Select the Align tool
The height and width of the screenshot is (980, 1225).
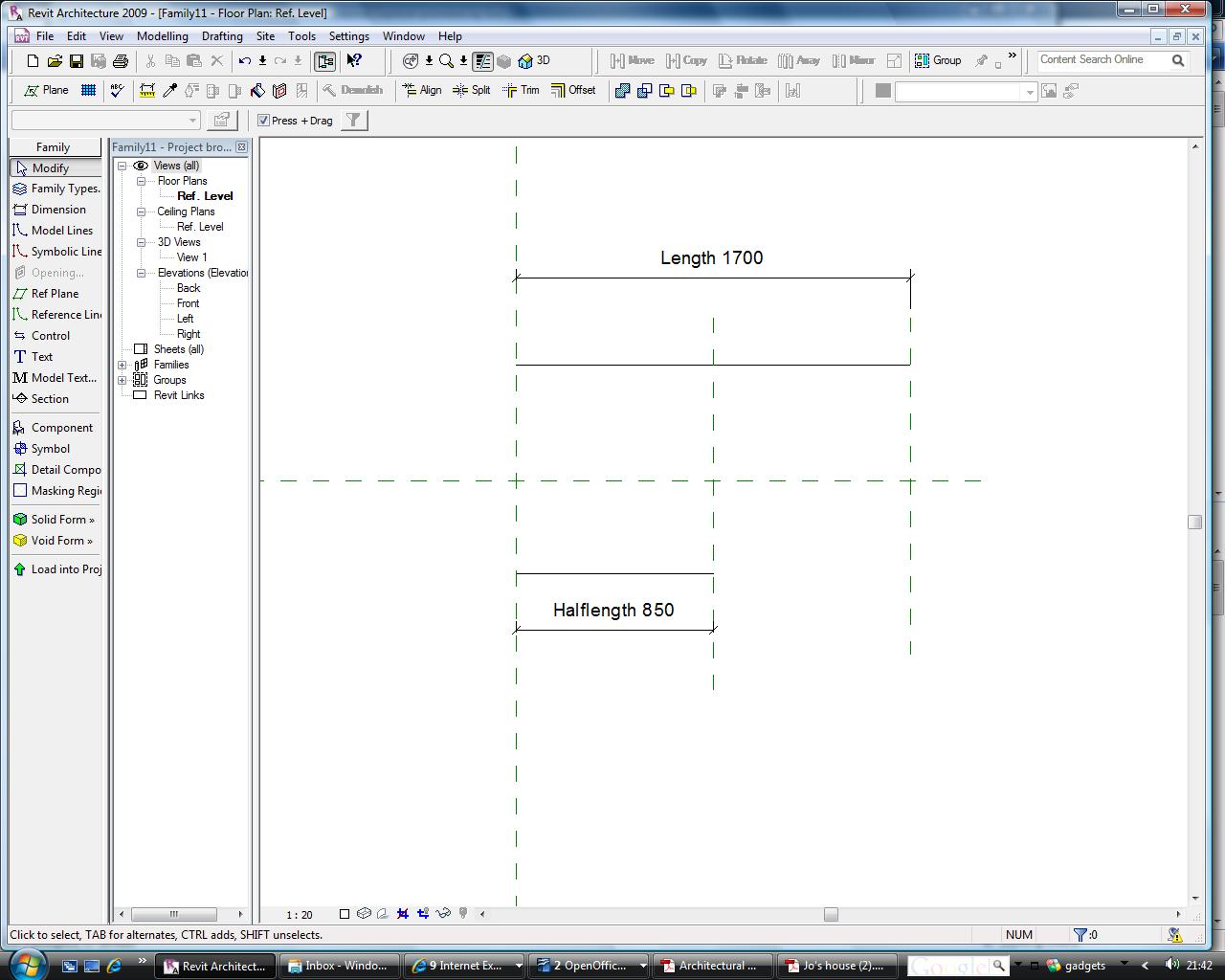tap(422, 90)
